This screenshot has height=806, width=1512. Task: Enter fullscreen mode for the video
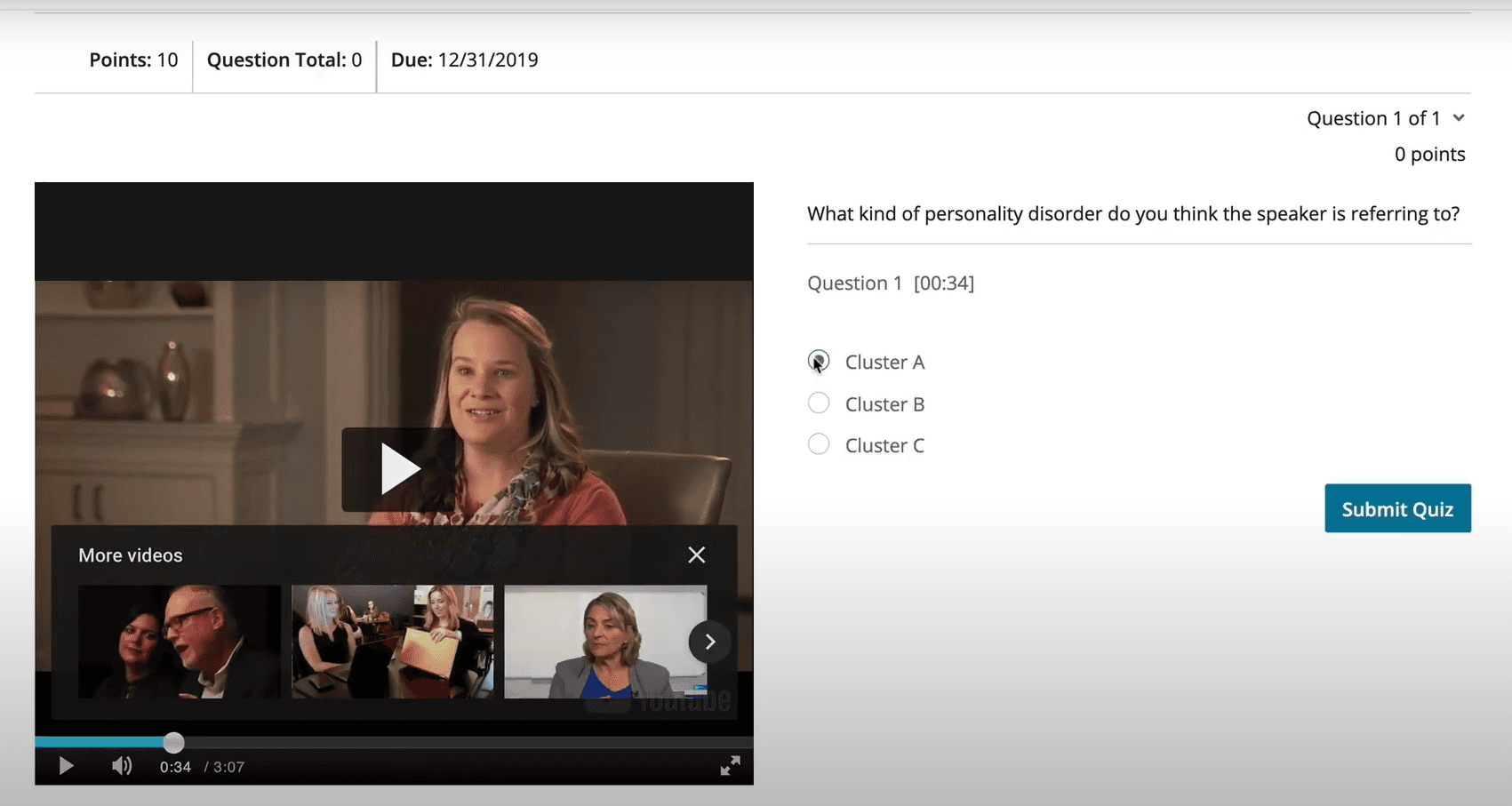tap(730, 766)
